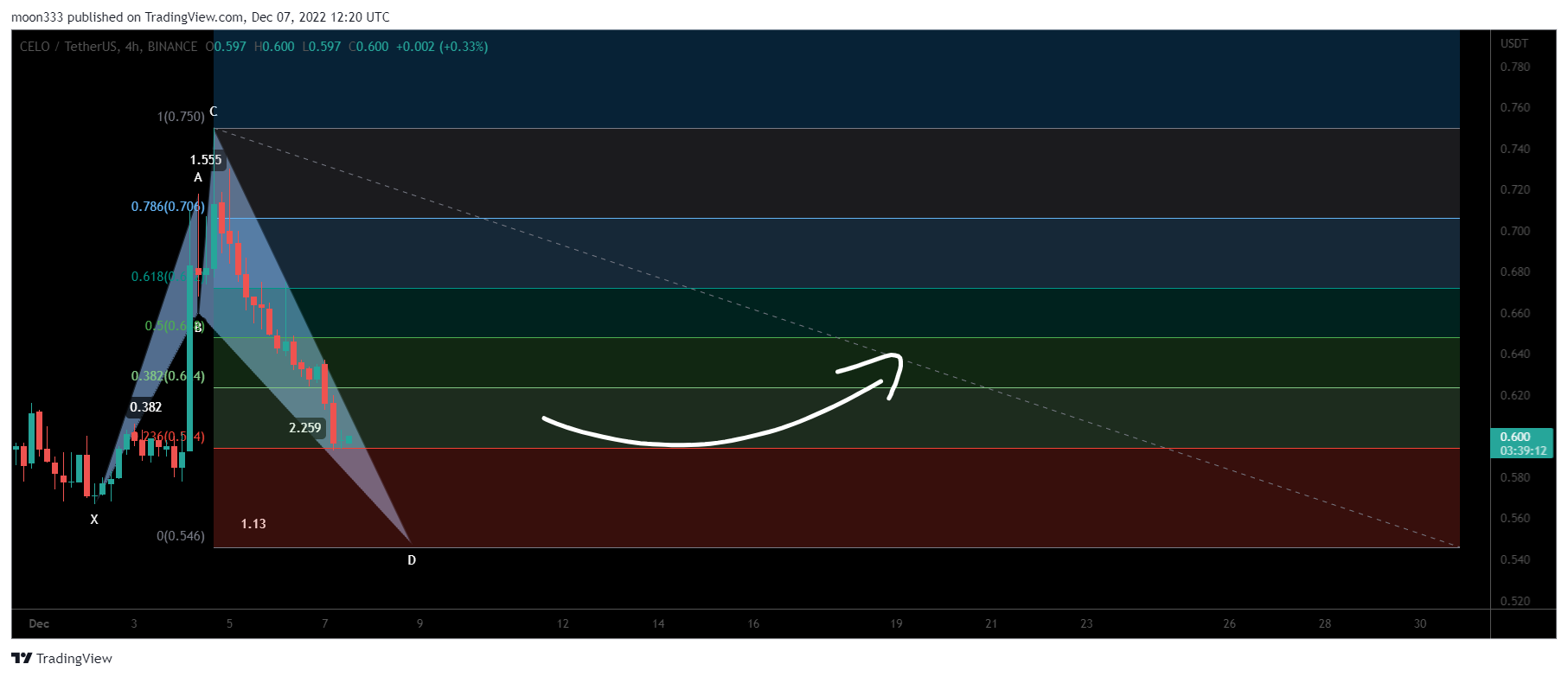This screenshot has height=677, width=1568.
Task: Click the 0.740 price axis value
Action: point(1515,149)
